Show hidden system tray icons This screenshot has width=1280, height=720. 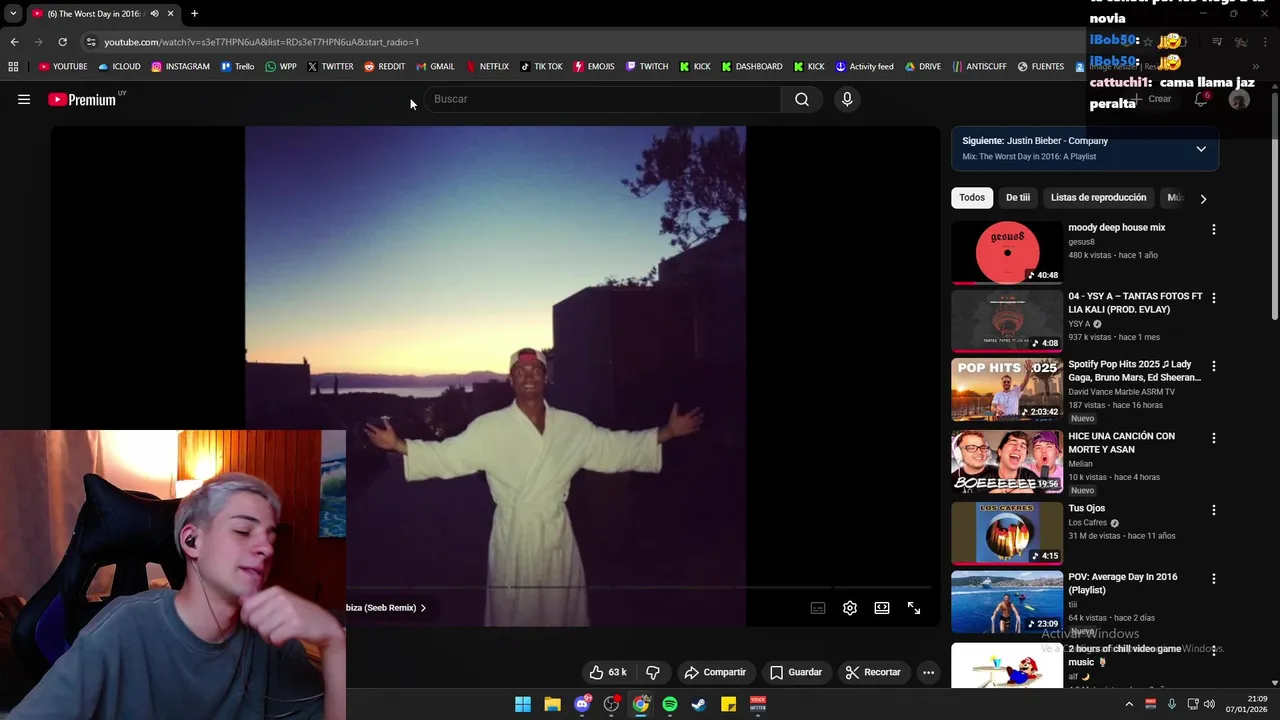coord(1129,704)
